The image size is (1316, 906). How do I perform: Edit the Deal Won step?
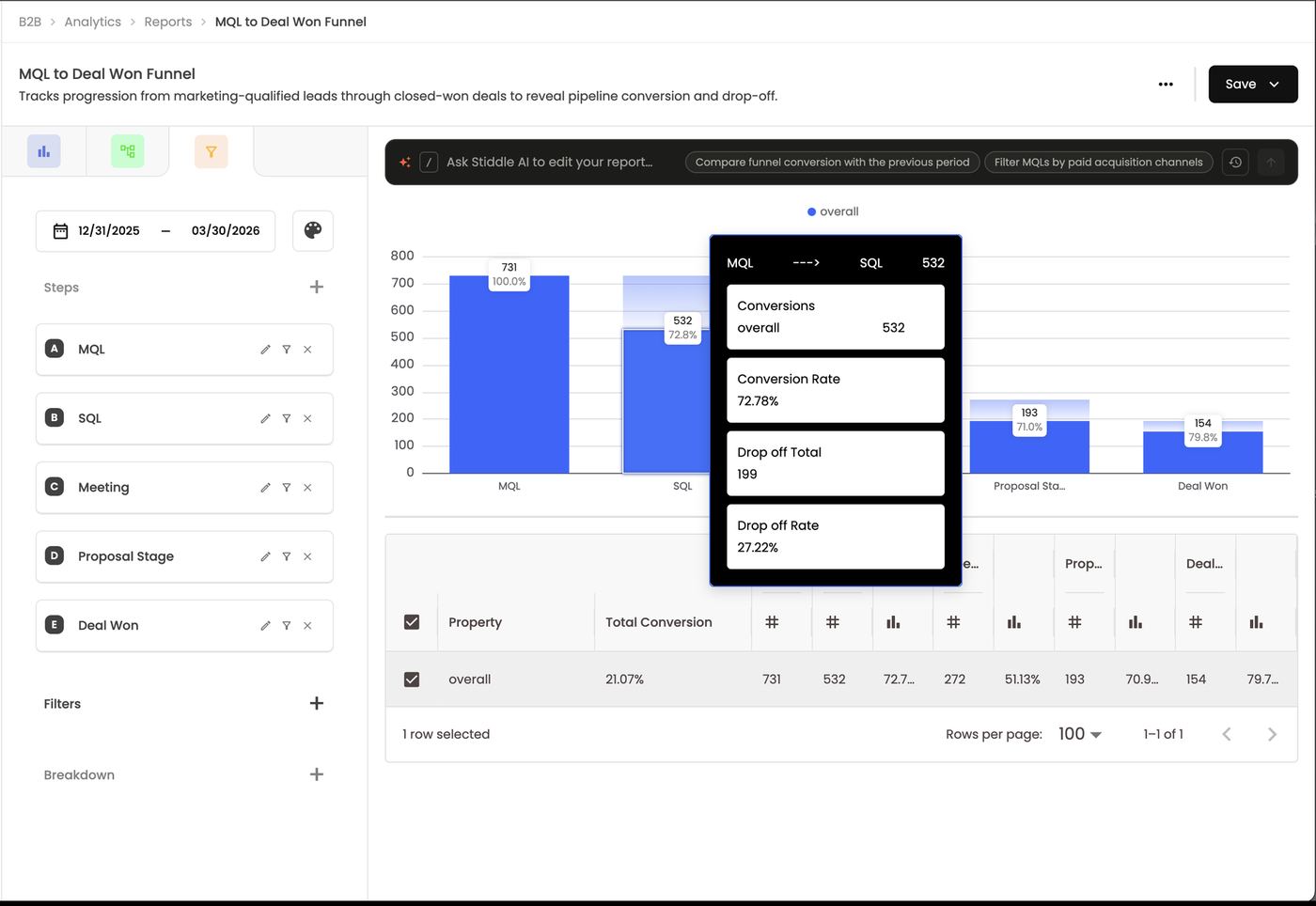click(265, 626)
